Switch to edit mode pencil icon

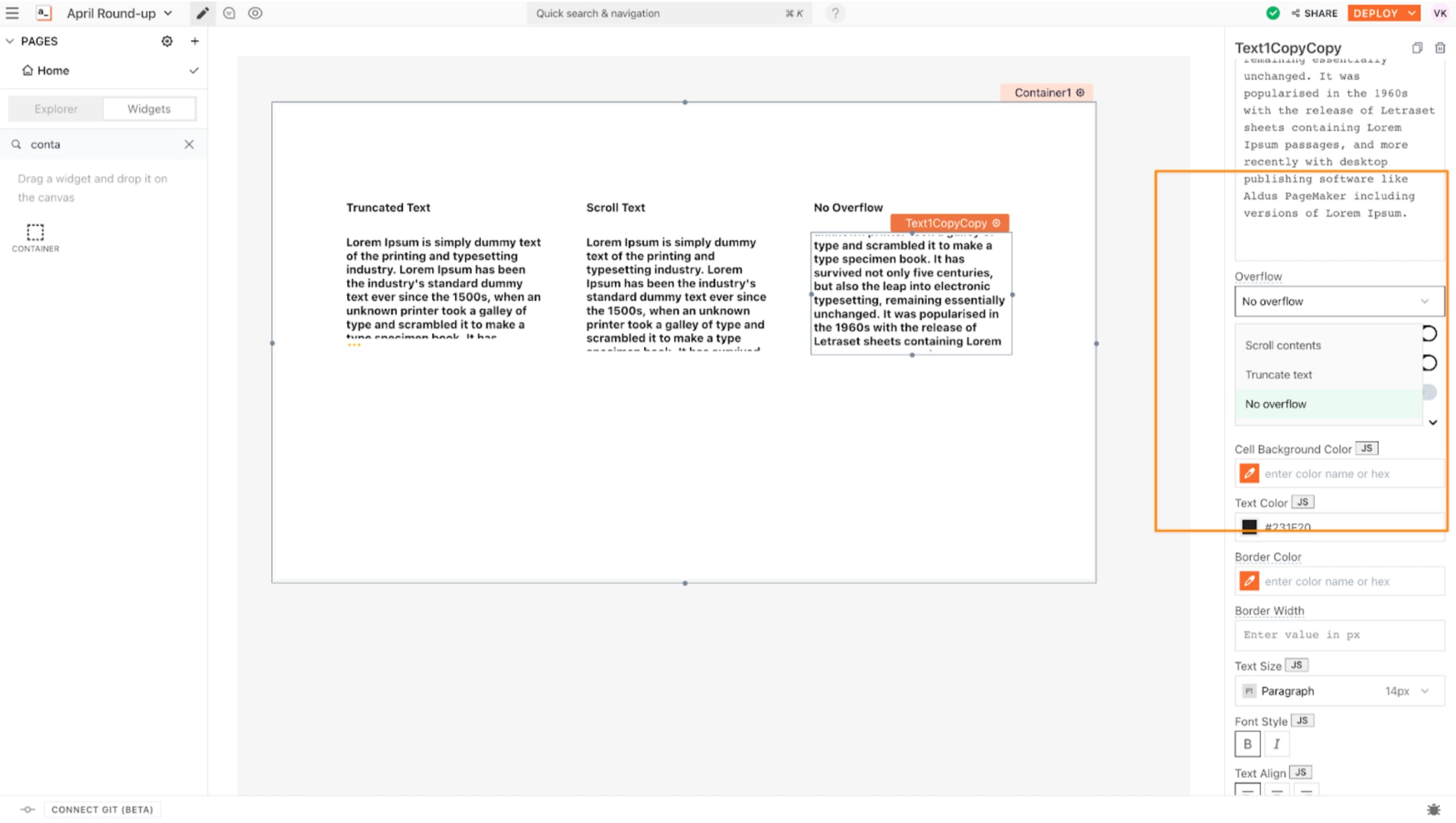[202, 13]
